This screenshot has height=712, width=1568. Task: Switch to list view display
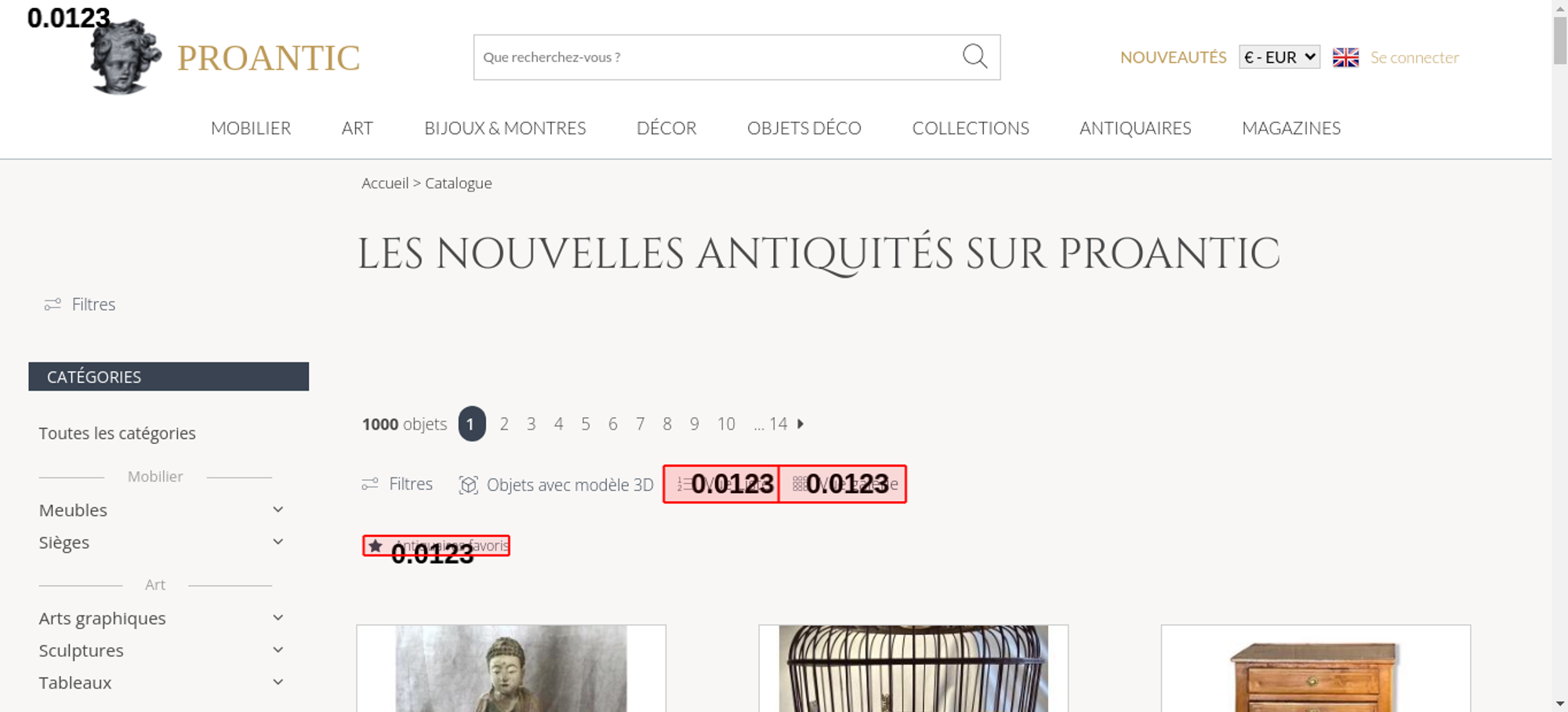[721, 484]
